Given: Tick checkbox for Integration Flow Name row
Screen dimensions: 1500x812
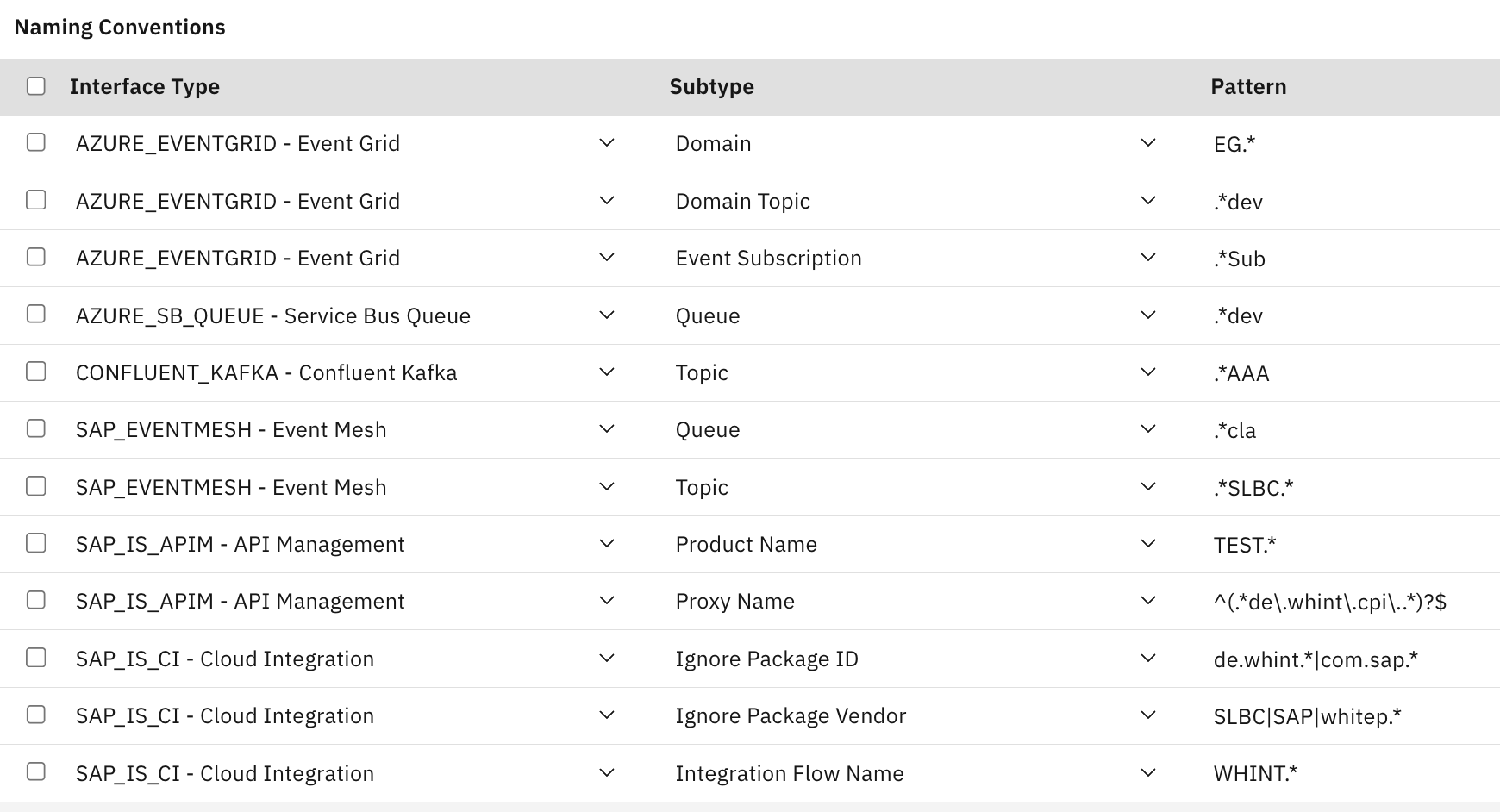Looking at the screenshot, I should click(x=36, y=771).
